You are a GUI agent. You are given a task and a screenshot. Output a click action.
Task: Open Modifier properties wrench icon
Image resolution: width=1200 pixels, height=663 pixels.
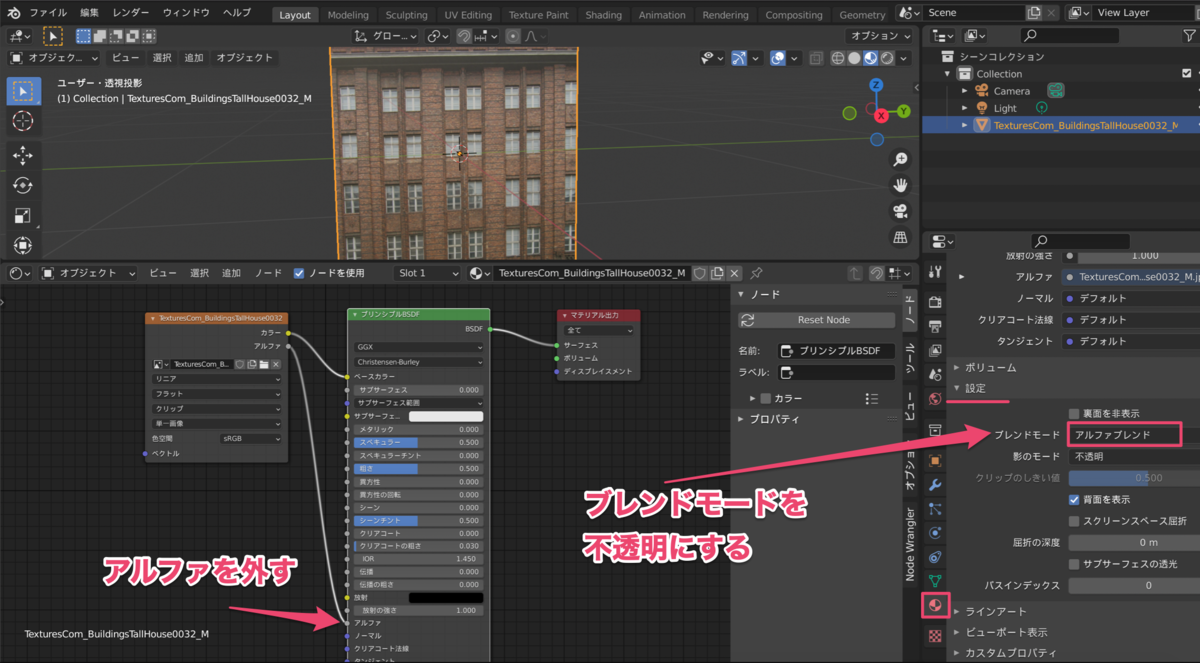coord(935,485)
